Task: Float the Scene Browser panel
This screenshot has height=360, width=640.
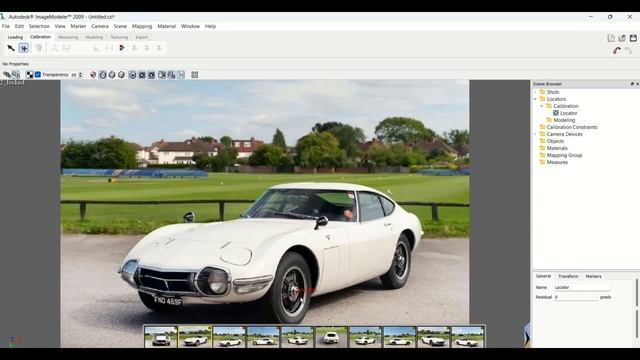Action: click(x=632, y=84)
